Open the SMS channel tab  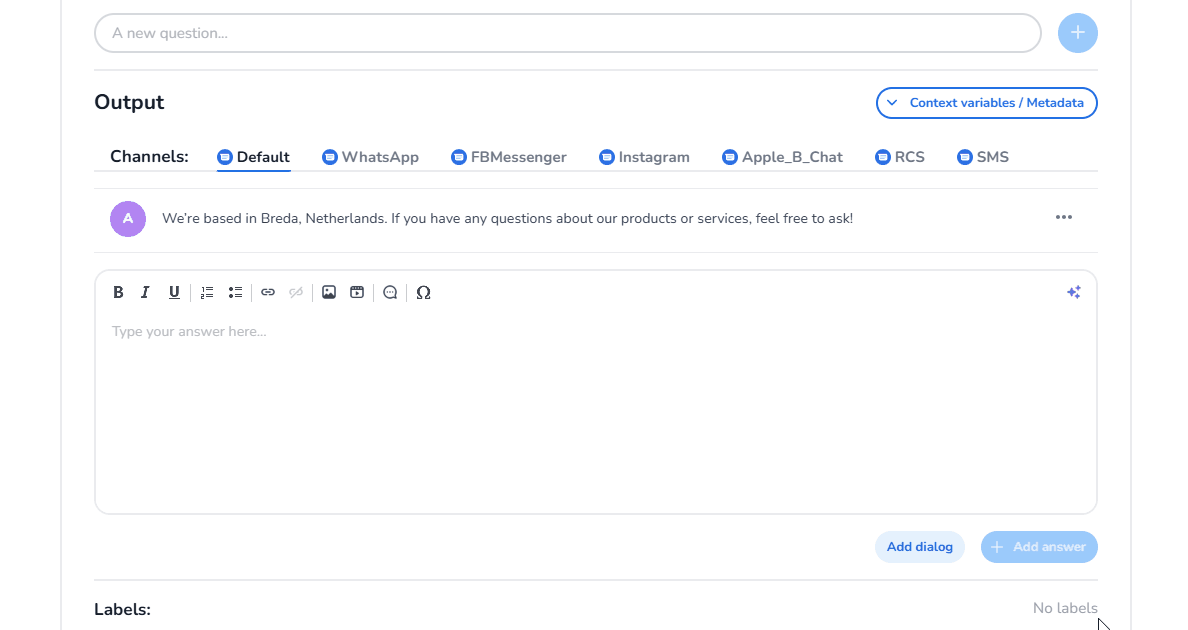983,157
